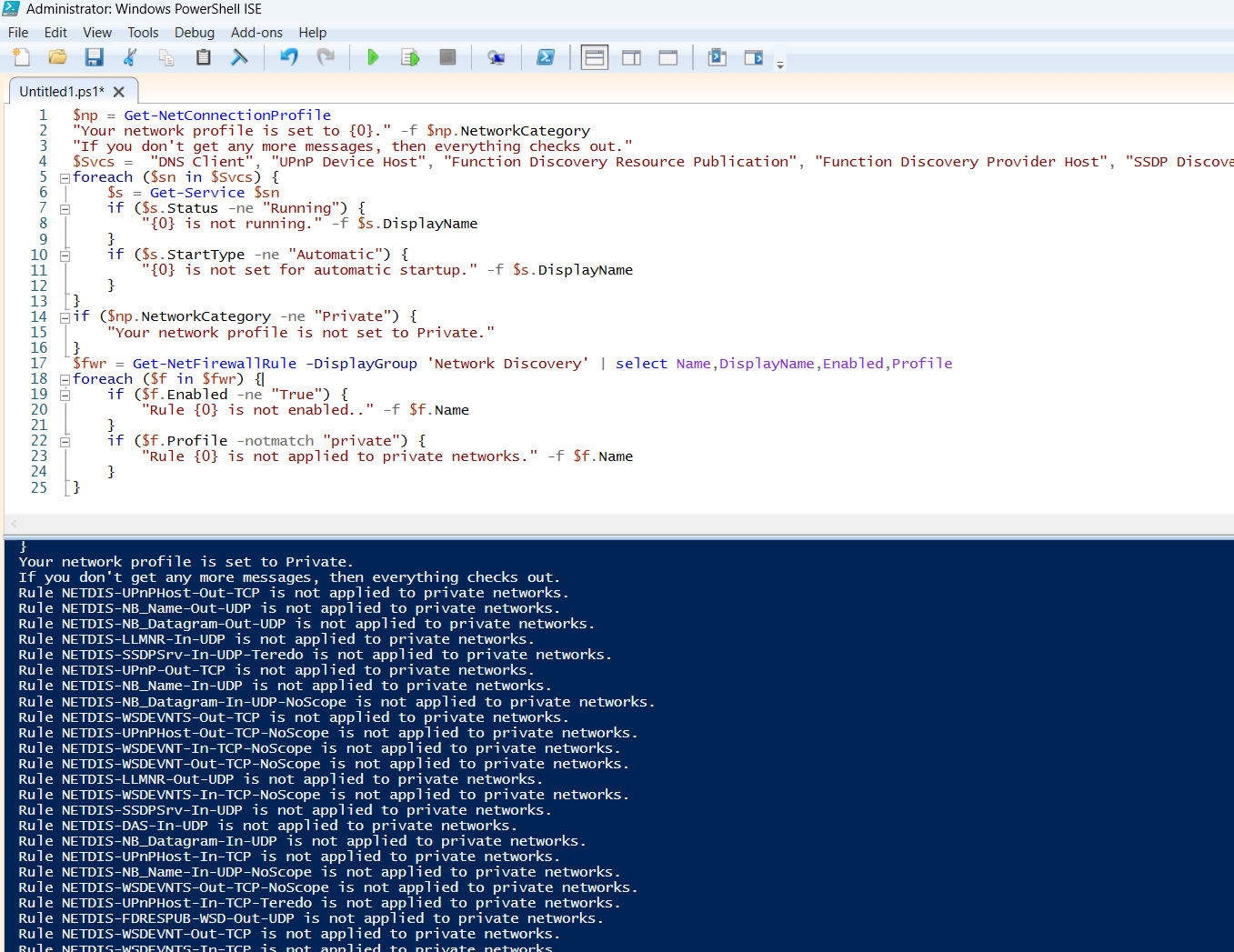Collapse the NetworkCategory if block at line 14

[x=65, y=317]
